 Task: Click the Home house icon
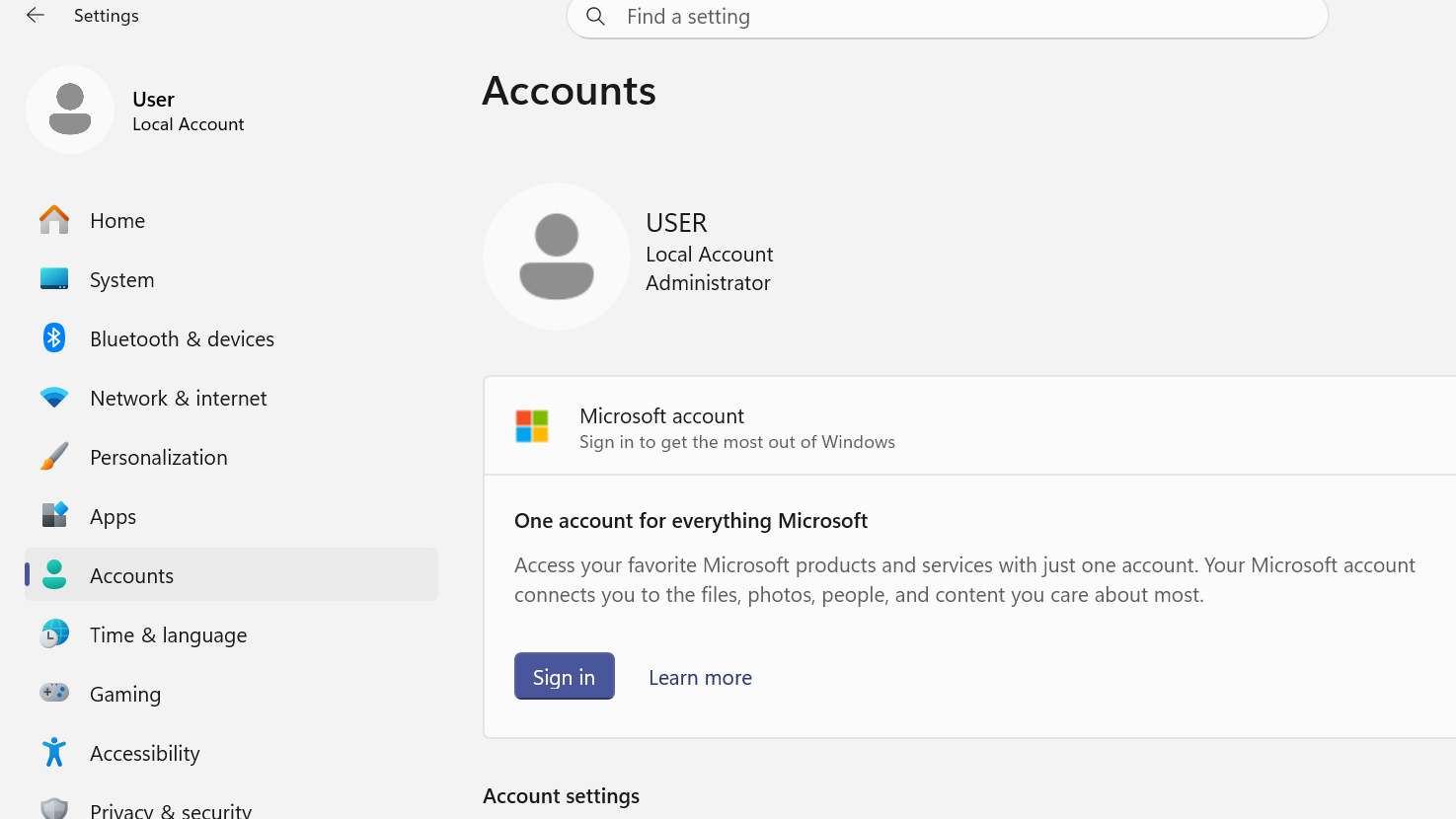point(54,220)
